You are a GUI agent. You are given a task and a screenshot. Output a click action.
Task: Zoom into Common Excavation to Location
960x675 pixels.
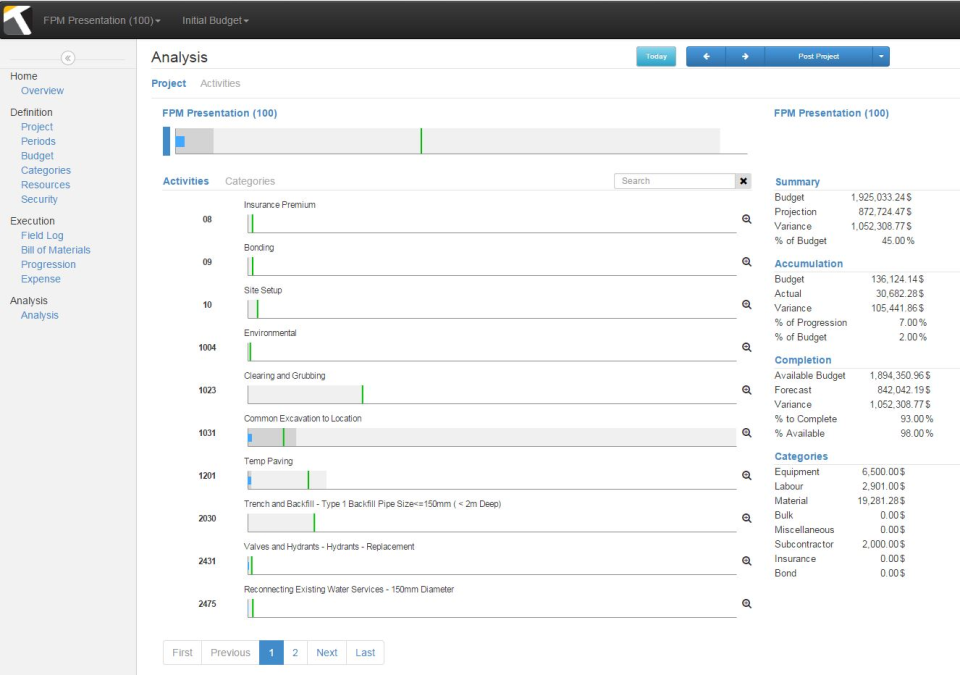pyautogui.click(x=746, y=433)
